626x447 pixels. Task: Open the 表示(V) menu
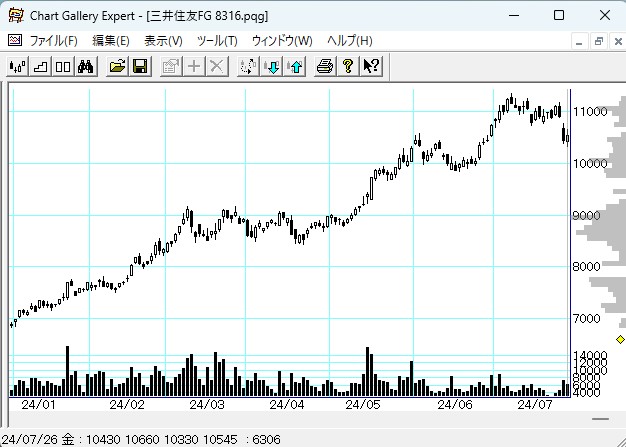pyautogui.click(x=163, y=41)
